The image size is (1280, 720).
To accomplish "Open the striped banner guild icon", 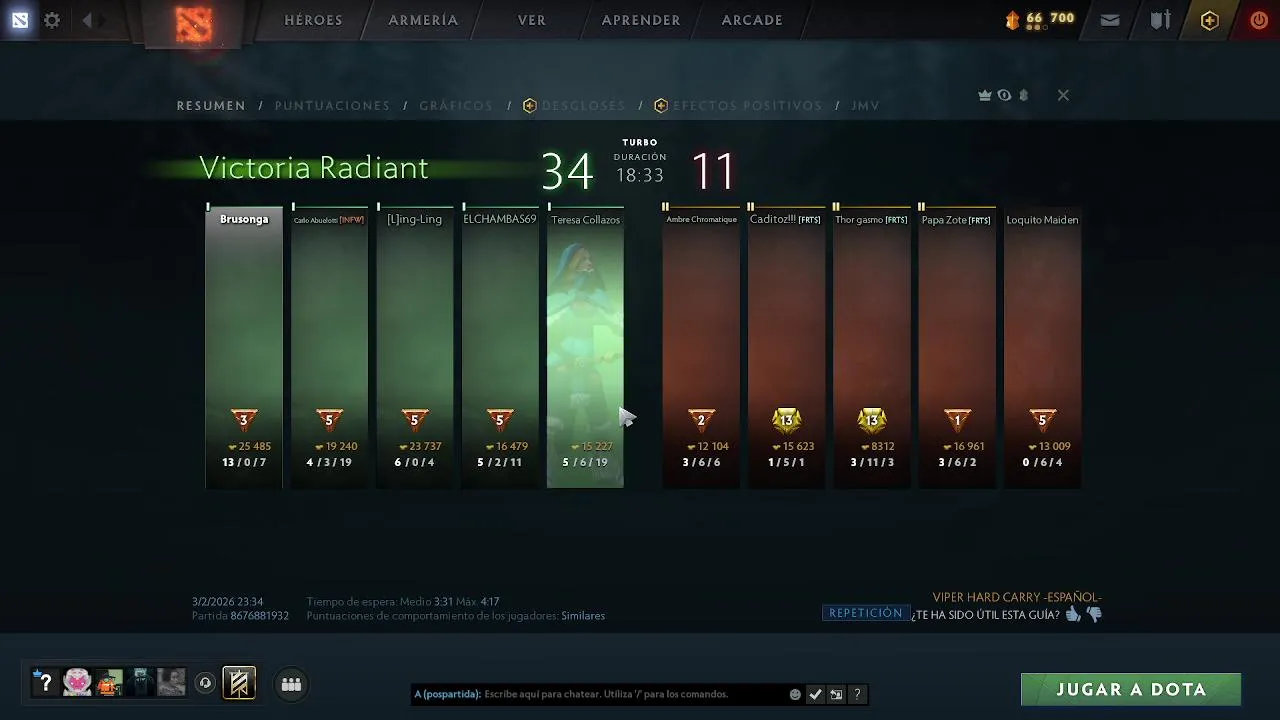I will [x=239, y=683].
